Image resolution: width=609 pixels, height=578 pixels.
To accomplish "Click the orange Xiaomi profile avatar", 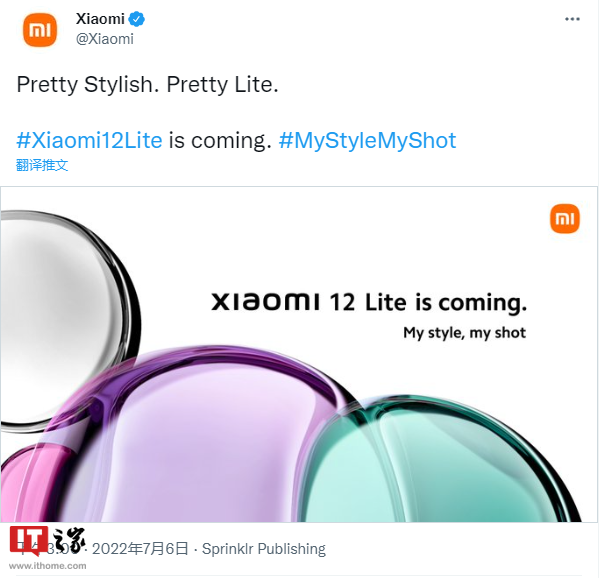I will [39, 29].
